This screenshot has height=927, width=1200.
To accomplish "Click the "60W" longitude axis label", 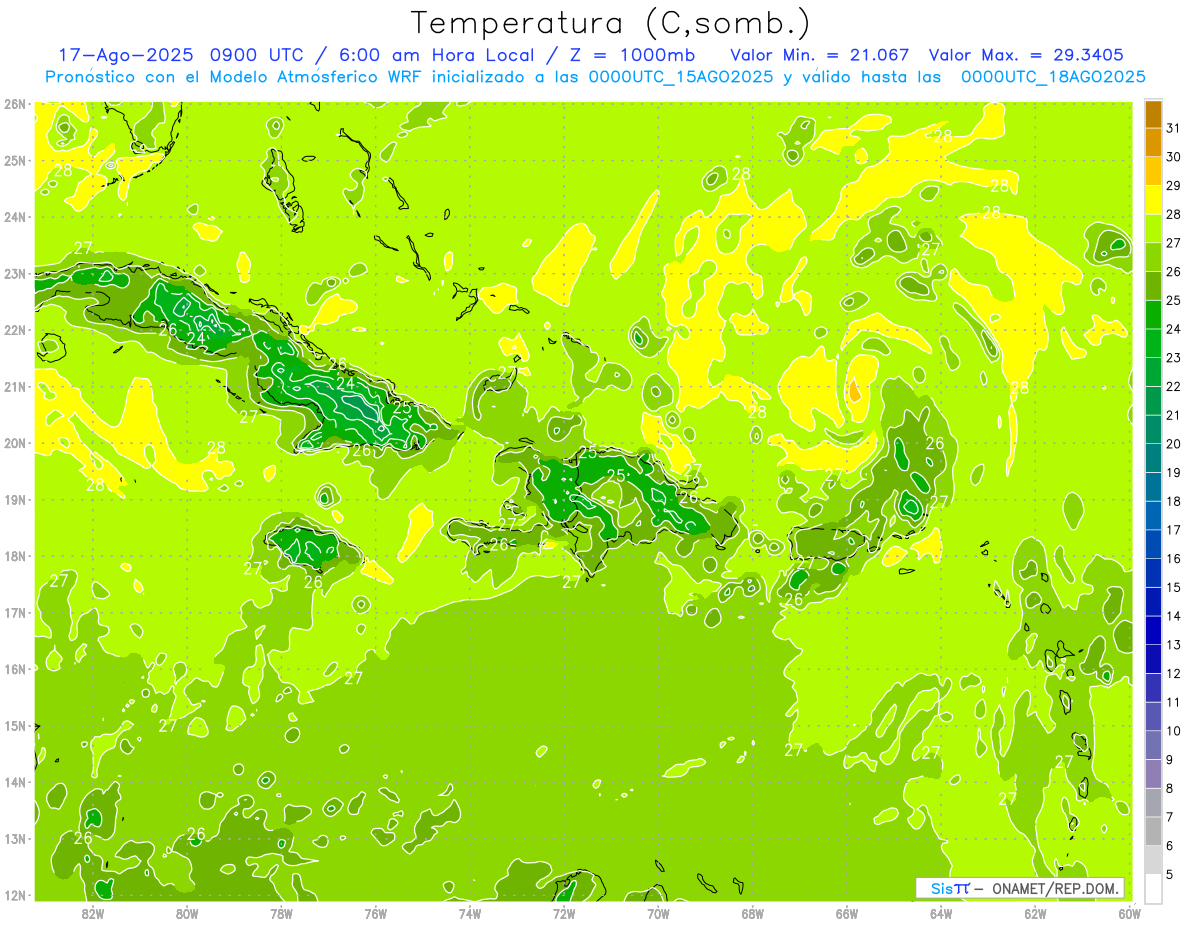I will [1129, 913].
